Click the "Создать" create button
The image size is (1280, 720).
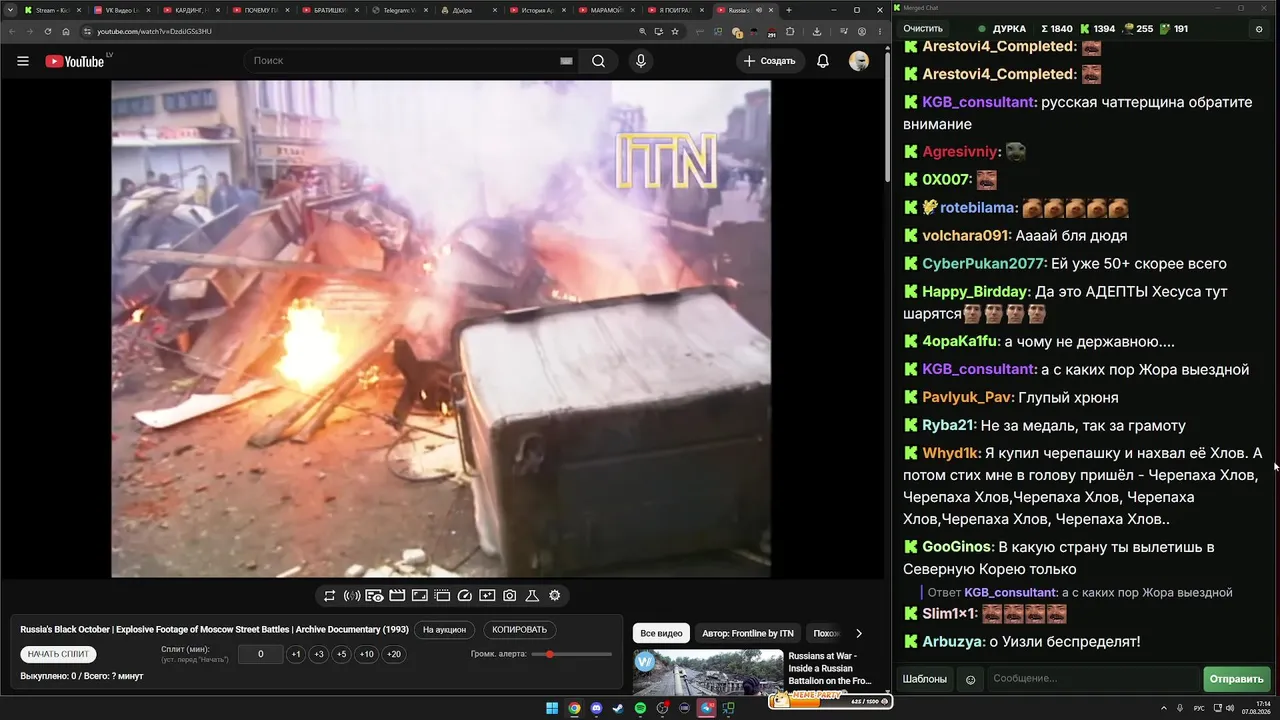769,61
